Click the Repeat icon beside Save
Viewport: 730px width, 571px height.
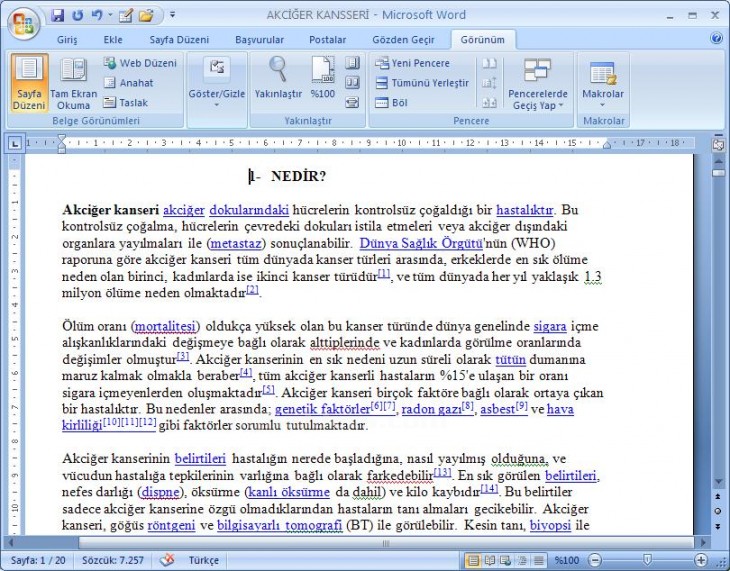coord(77,15)
